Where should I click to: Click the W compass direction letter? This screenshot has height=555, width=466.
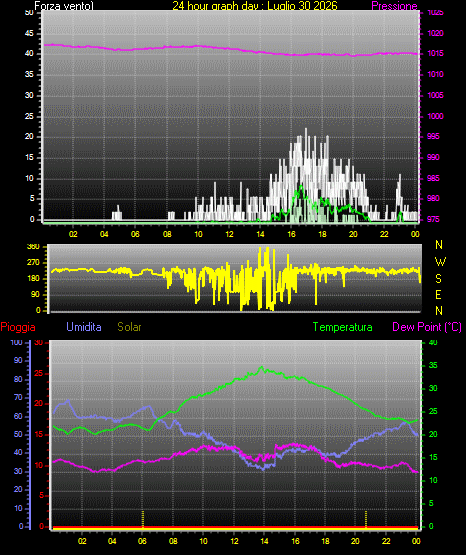[440, 262]
